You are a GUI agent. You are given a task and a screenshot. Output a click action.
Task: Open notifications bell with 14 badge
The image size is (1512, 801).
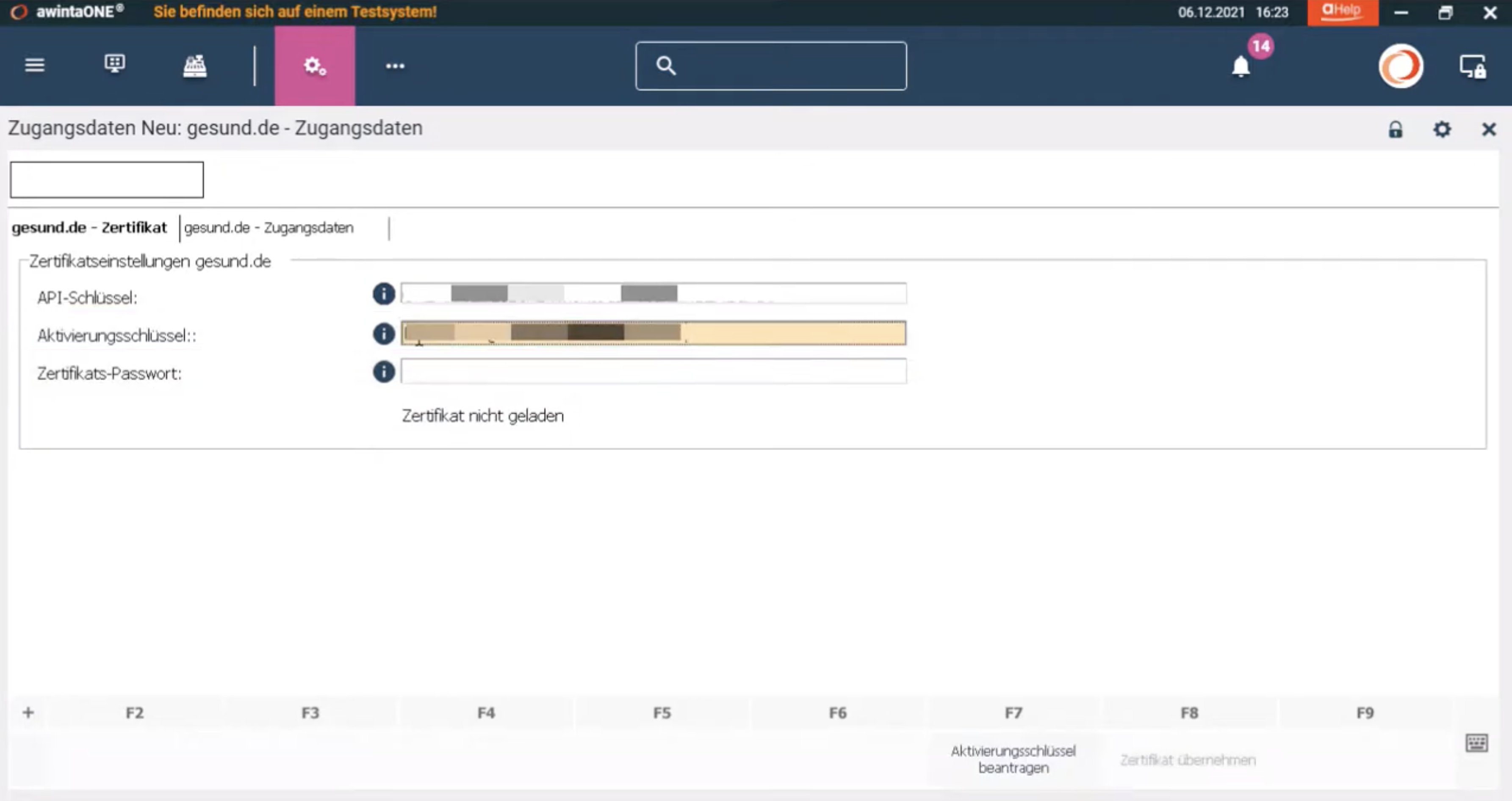(x=1241, y=66)
